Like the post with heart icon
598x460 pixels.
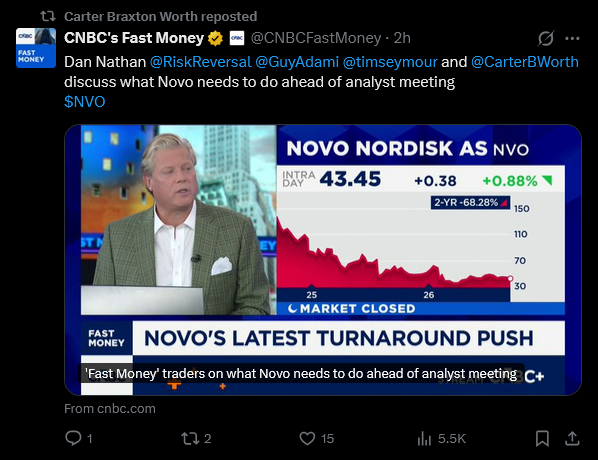pyautogui.click(x=307, y=438)
